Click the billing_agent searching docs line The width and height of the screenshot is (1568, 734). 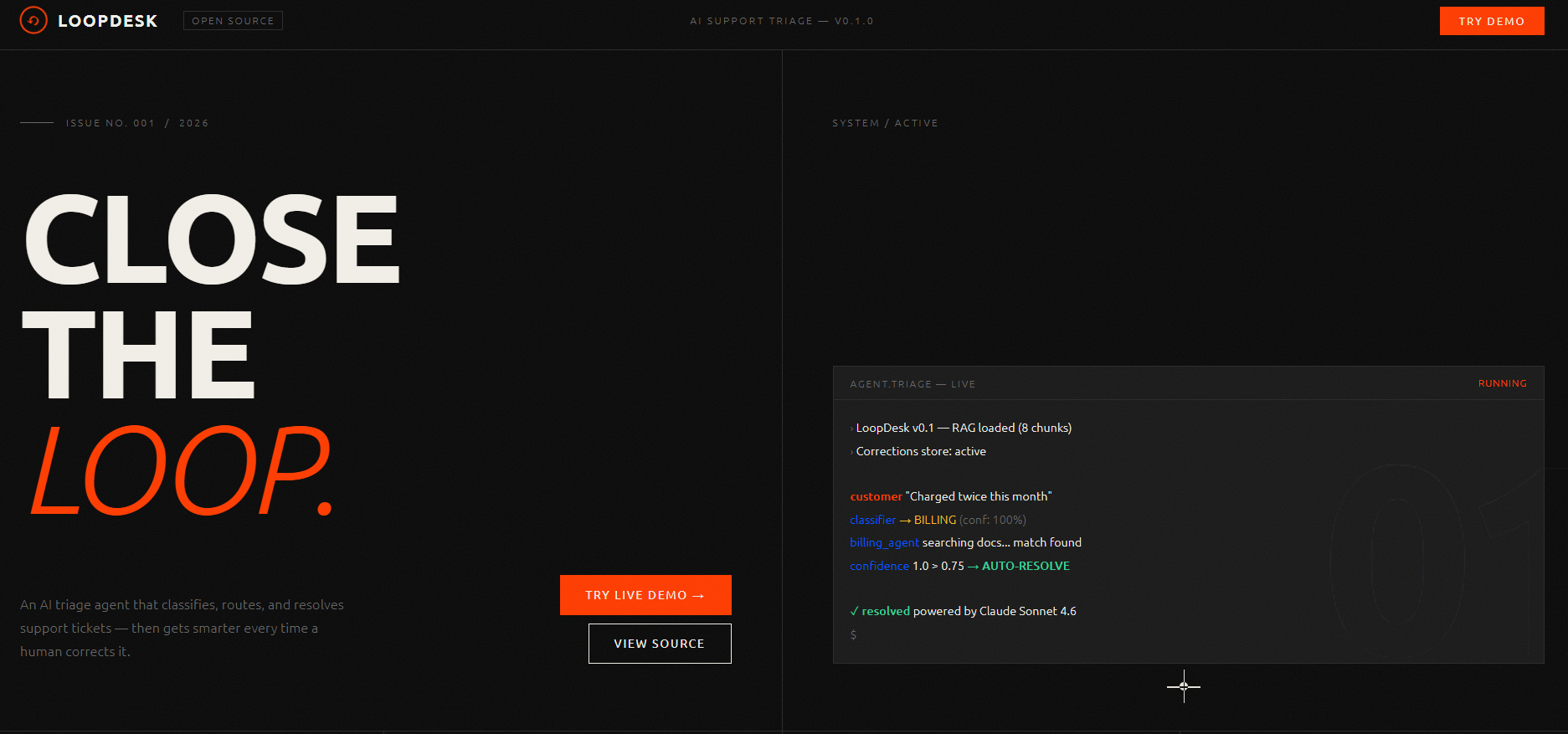965,542
